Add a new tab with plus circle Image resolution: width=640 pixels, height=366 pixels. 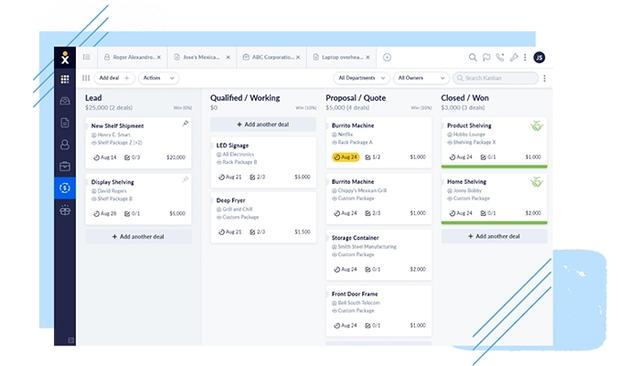(x=387, y=58)
